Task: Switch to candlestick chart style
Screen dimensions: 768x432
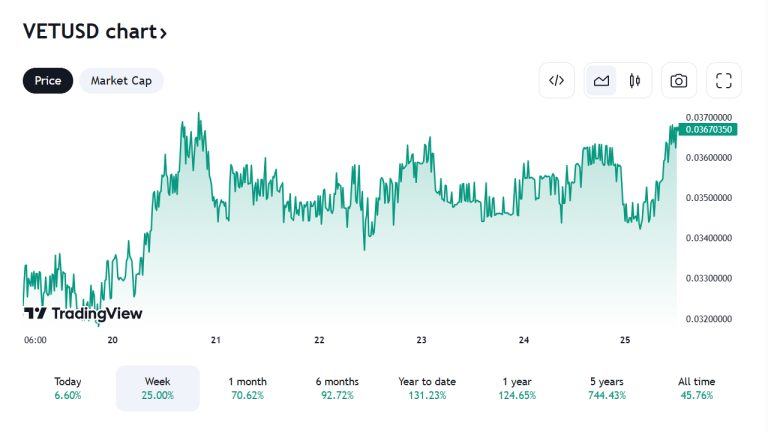Action: point(634,81)
